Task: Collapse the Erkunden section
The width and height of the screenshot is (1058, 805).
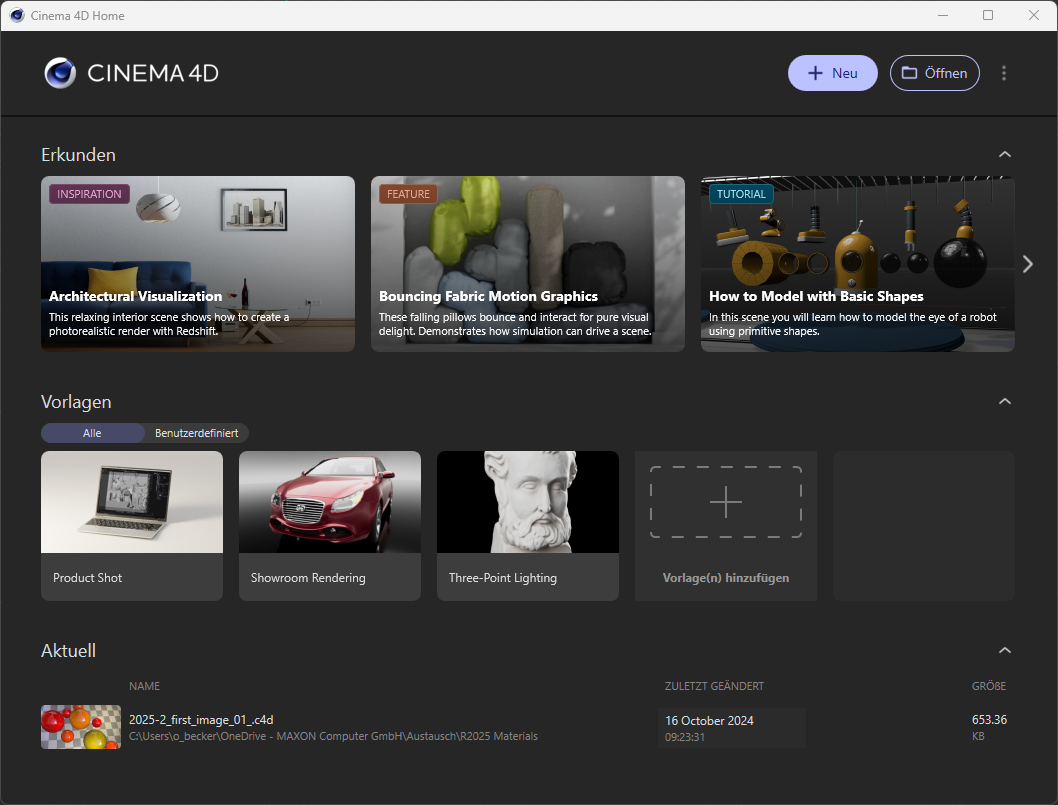Action: (1005, 155)
